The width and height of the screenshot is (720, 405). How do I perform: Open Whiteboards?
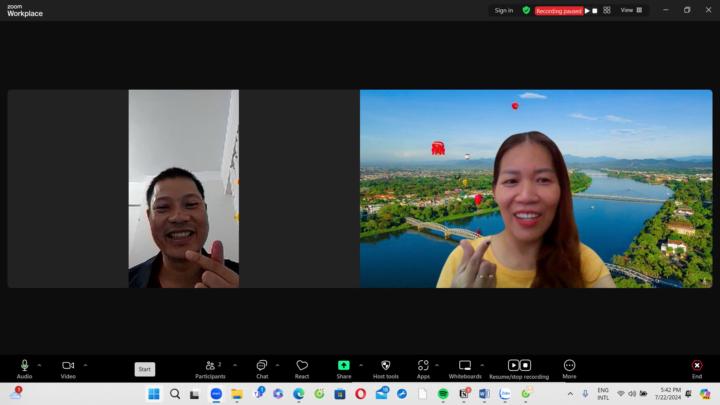coord(465,366)
